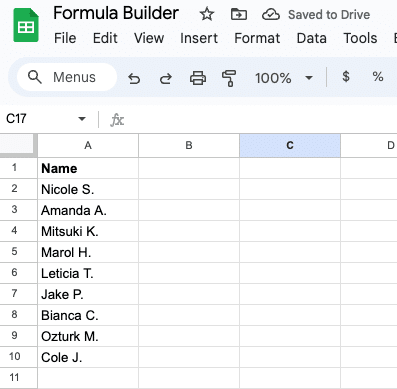This screenshot has height=389, width=397.
Task: Star the Formula Builder document
Action: click(207, 14)
